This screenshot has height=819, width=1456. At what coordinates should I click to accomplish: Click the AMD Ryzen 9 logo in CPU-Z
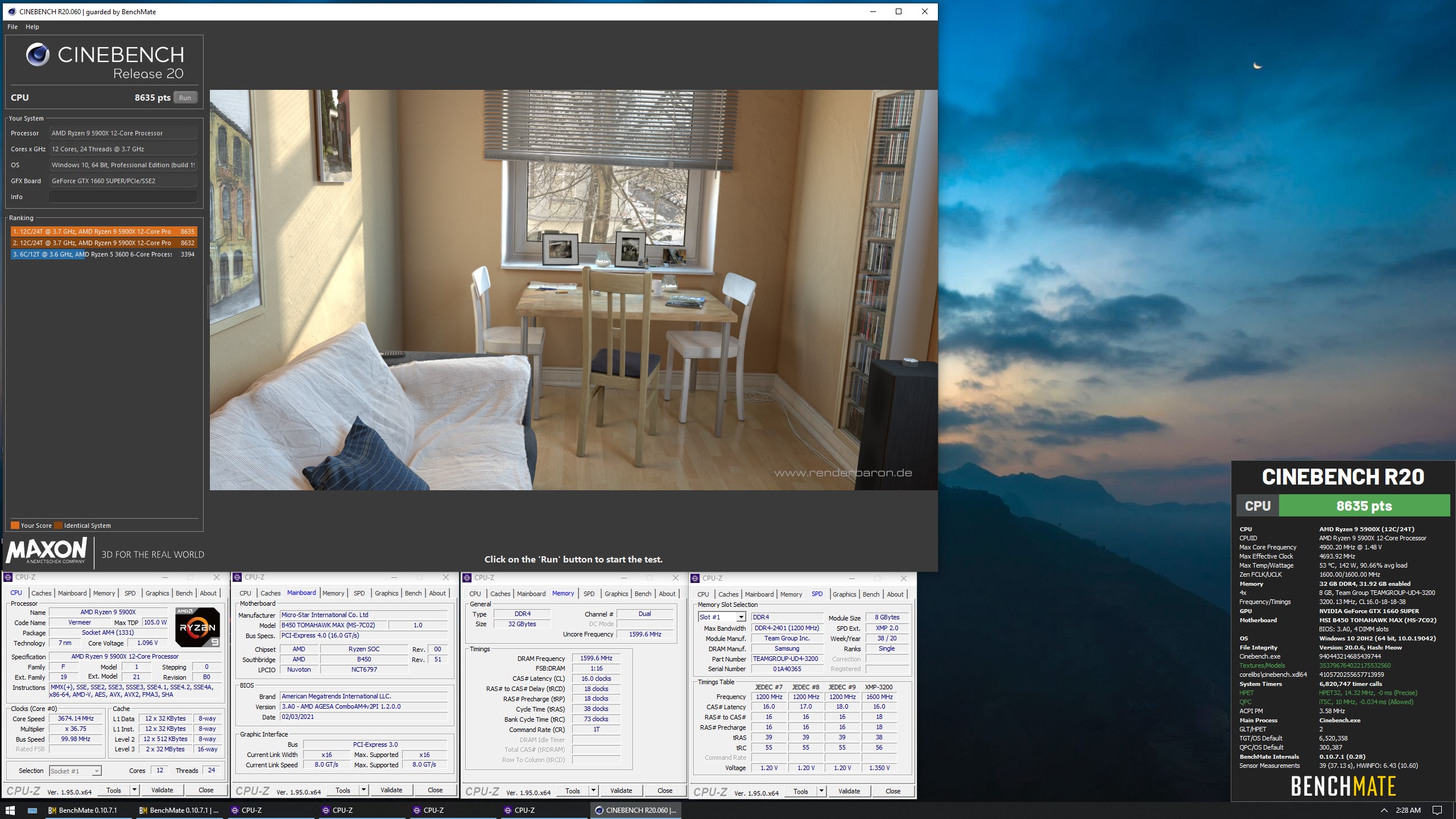pos(197,627)
